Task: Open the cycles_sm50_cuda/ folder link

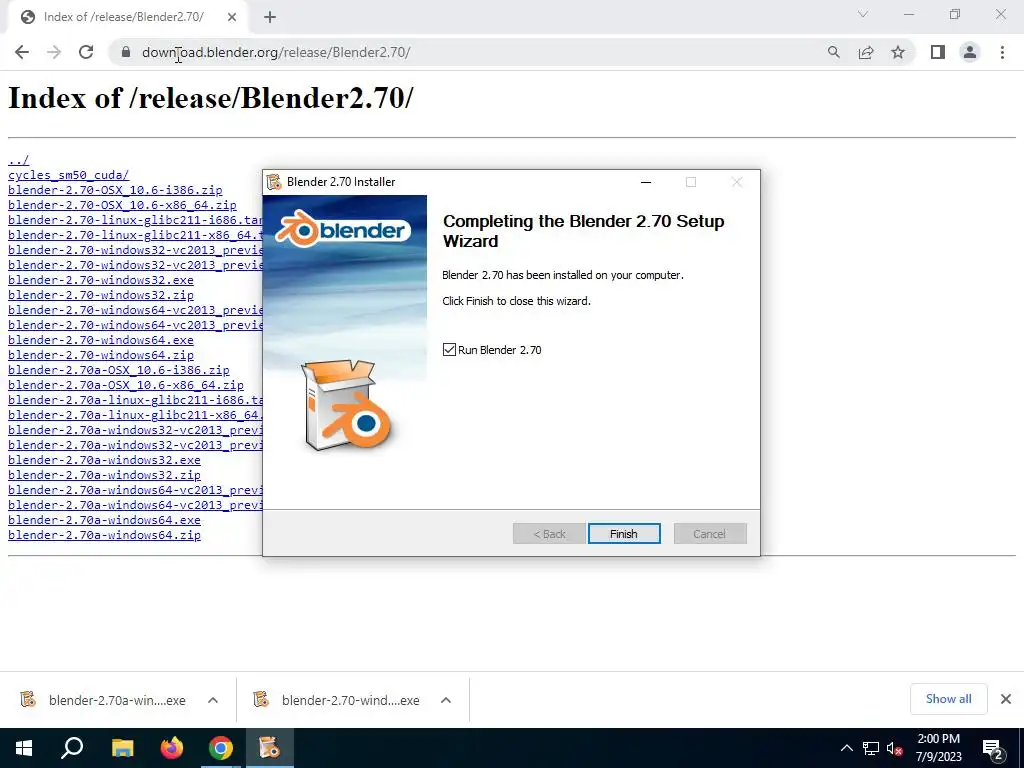Action: pos(69,175)
